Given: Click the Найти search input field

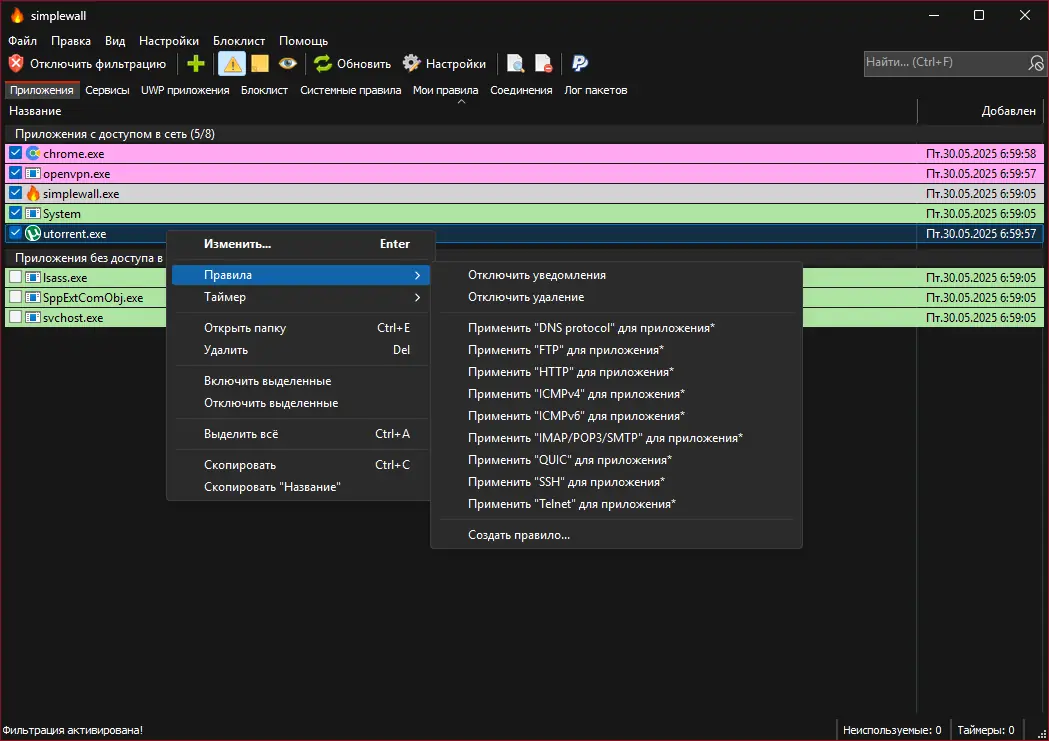Looking at the screenshot, I should pyautogui.click(x=942, y=63).
